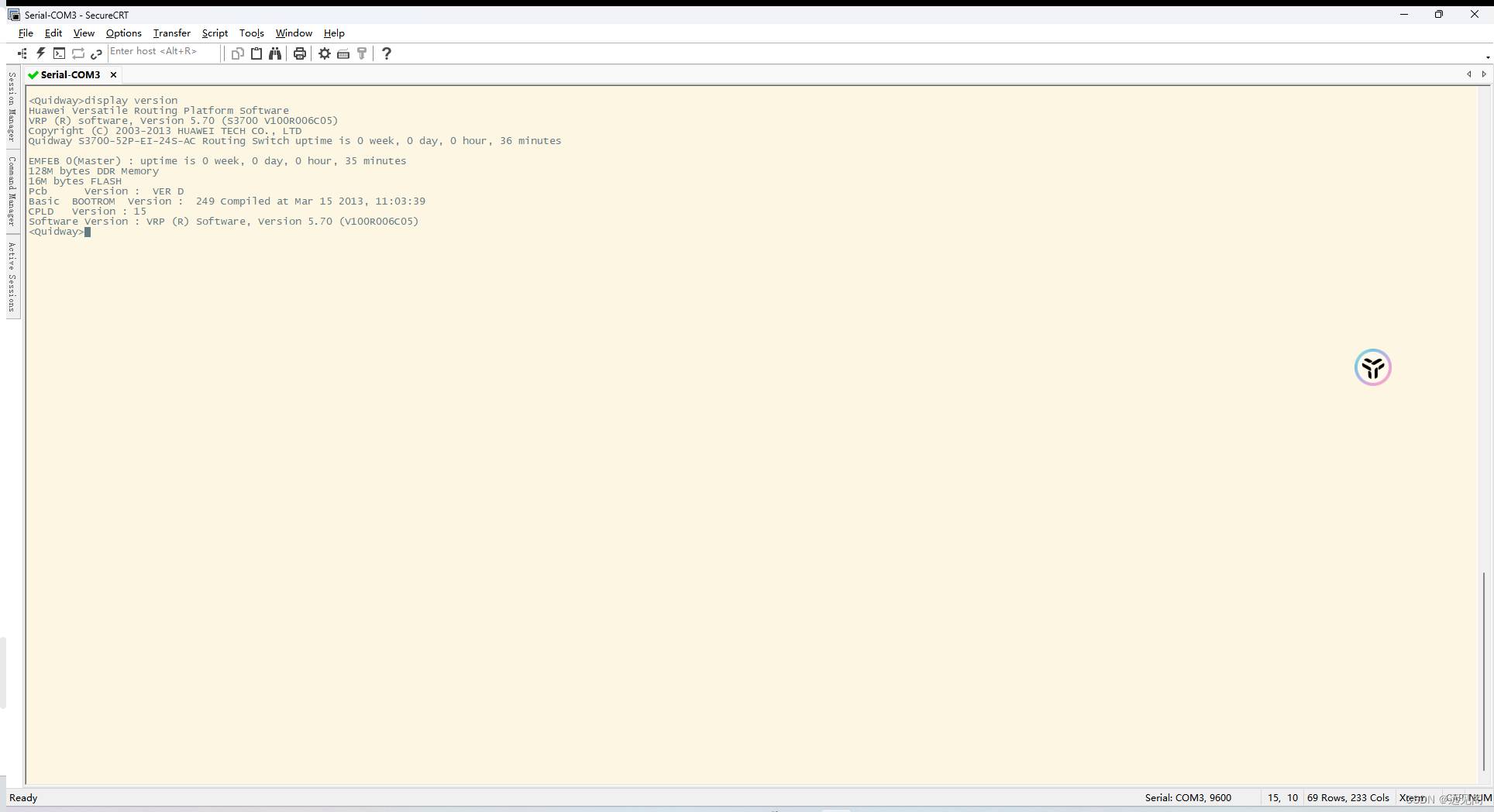
Task: Click the Quidway S3700-52P-EI-24S-AC uptime line
Action: tap(295, 141)
